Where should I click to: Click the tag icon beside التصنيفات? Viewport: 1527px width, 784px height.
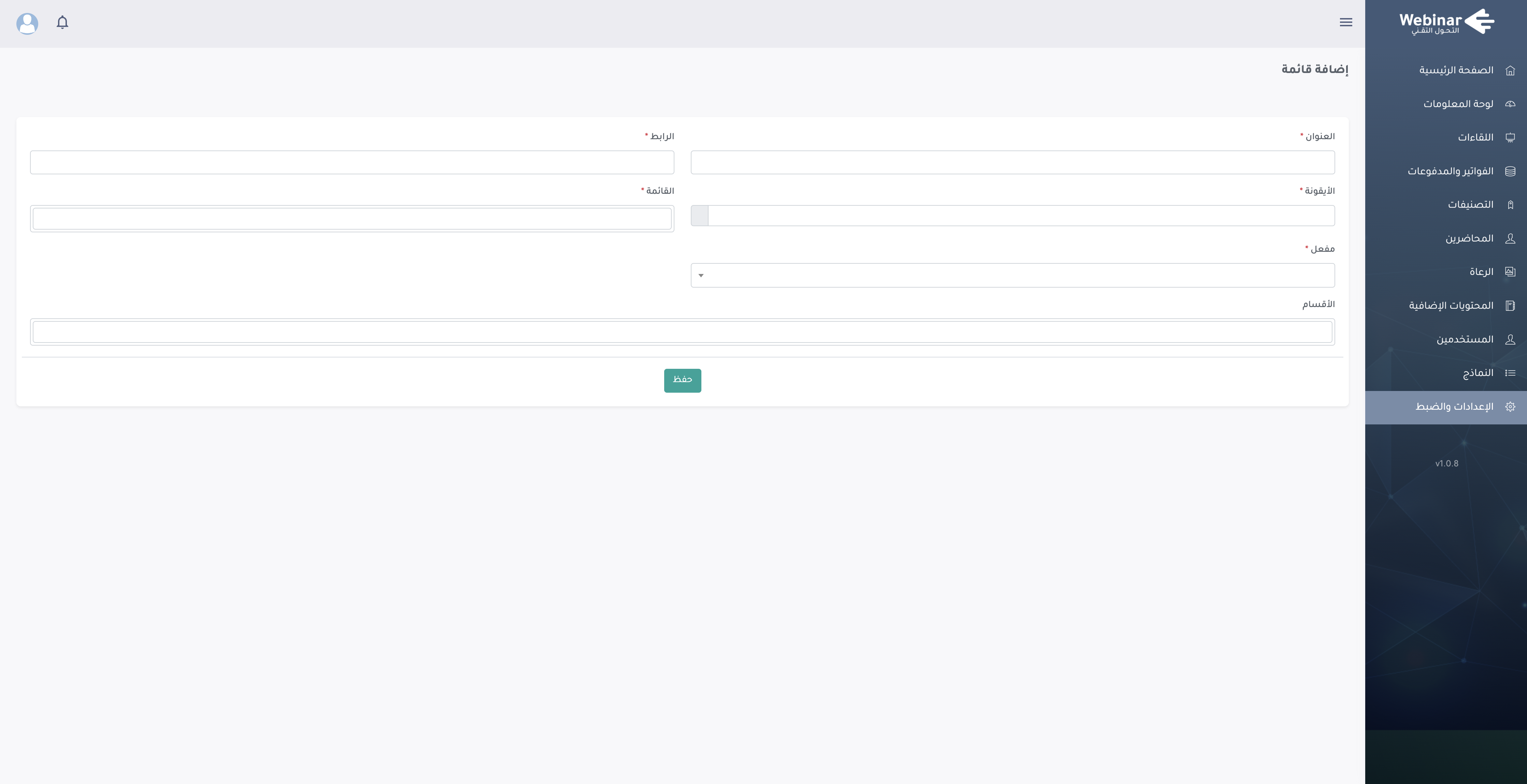click(1510, 205)
